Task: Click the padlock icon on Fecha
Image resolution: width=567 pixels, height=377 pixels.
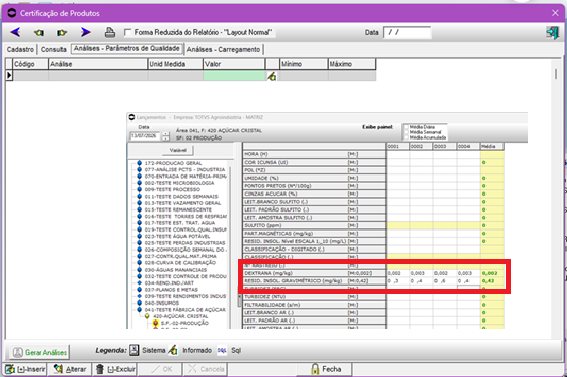Action: click(x=315, y=369)
